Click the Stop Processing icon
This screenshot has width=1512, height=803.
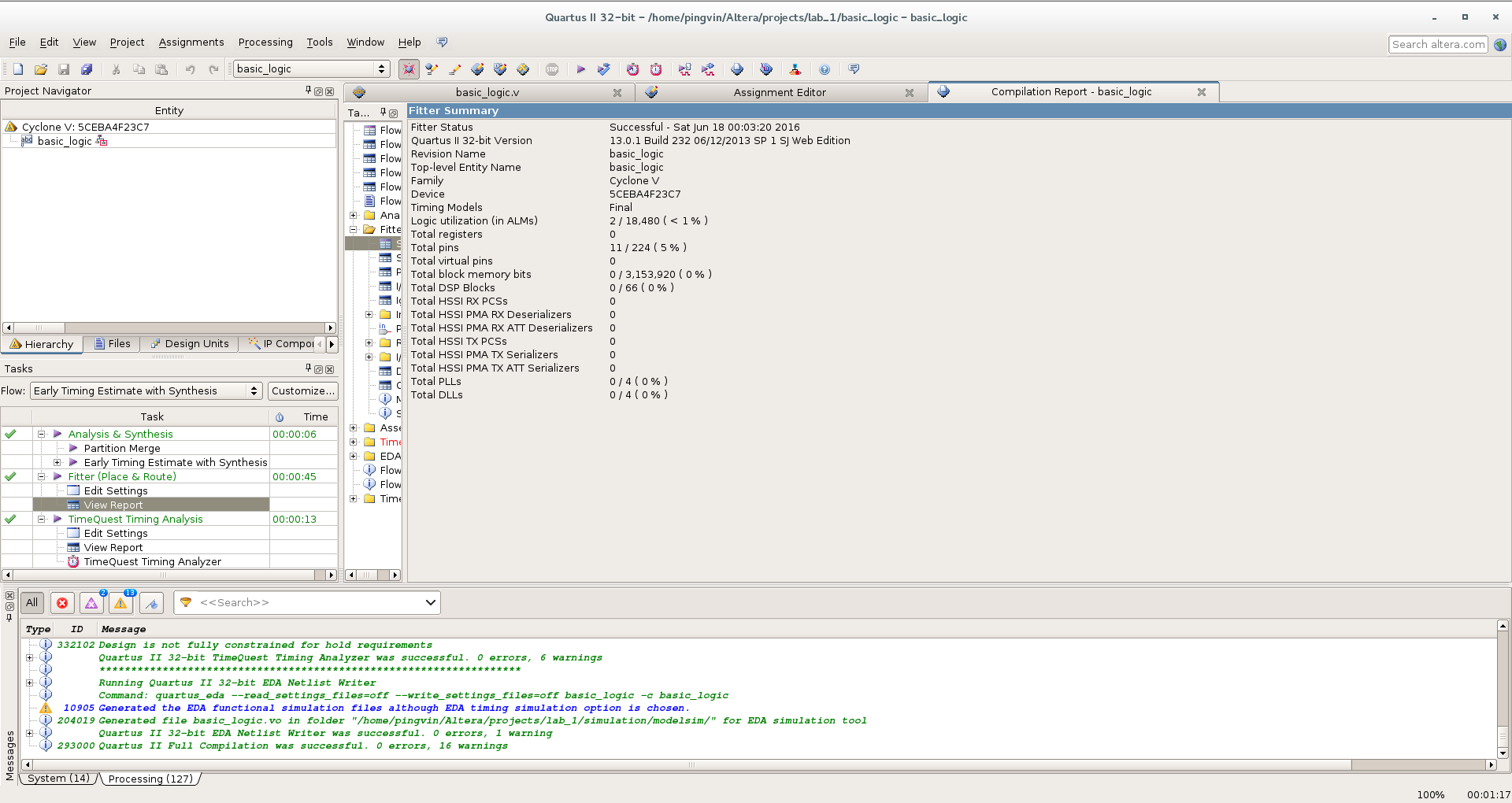tap(552, 69)
